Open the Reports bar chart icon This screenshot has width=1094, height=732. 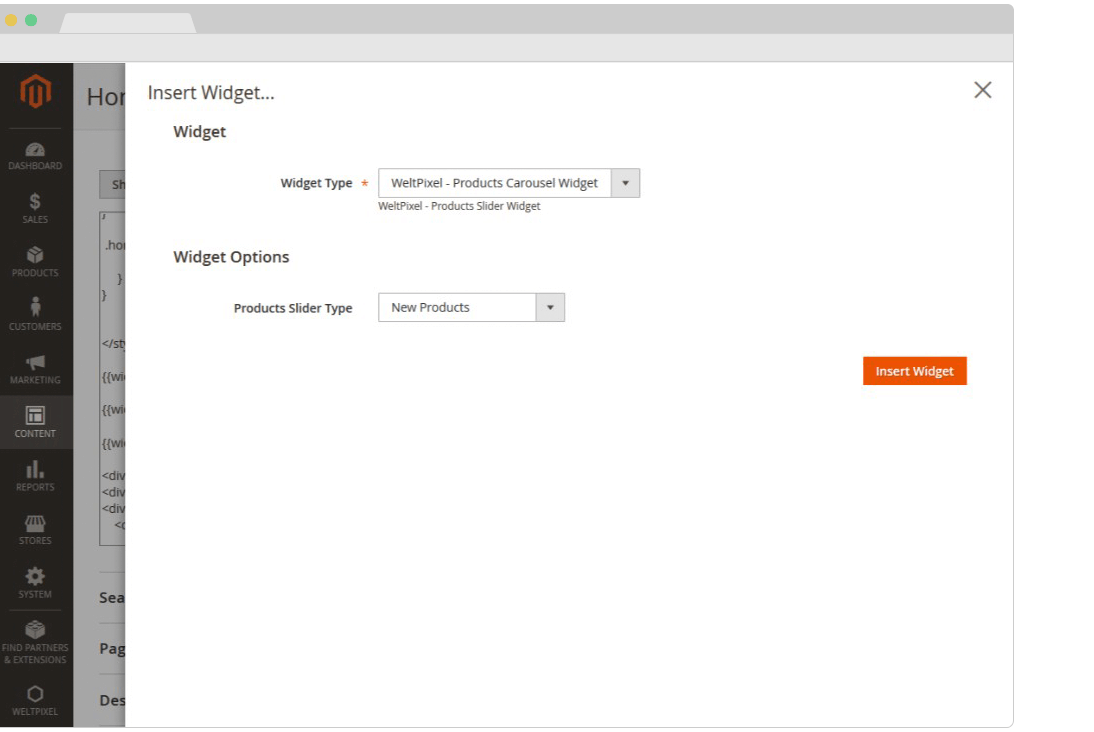pyautogui.click(x=35, y=476)
